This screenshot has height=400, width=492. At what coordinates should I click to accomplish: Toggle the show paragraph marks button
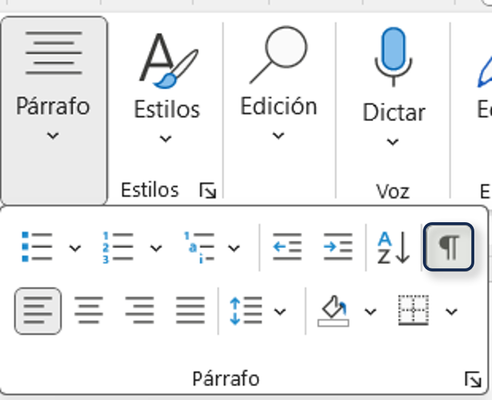click(x=448, y=247)
